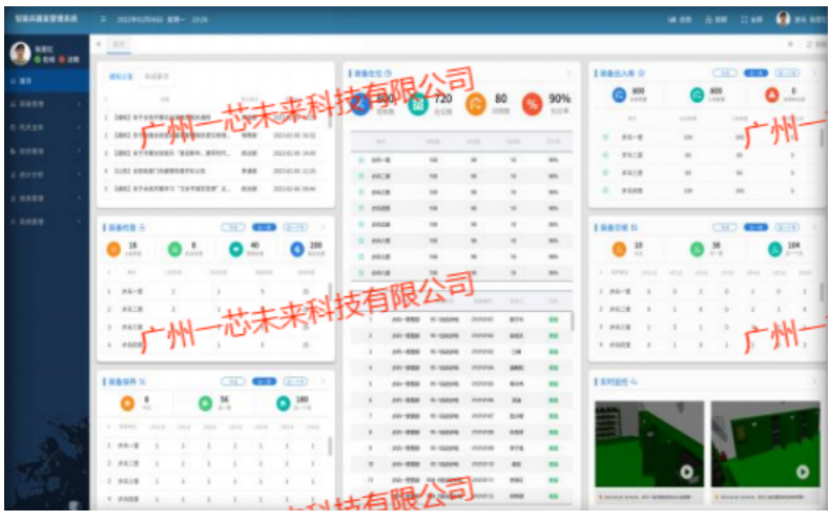This screenshot has width=831, height=521.
Task: Click the top-right panel table vertical scrollbar
Action: pyautogui.click(x=822, y=137)
